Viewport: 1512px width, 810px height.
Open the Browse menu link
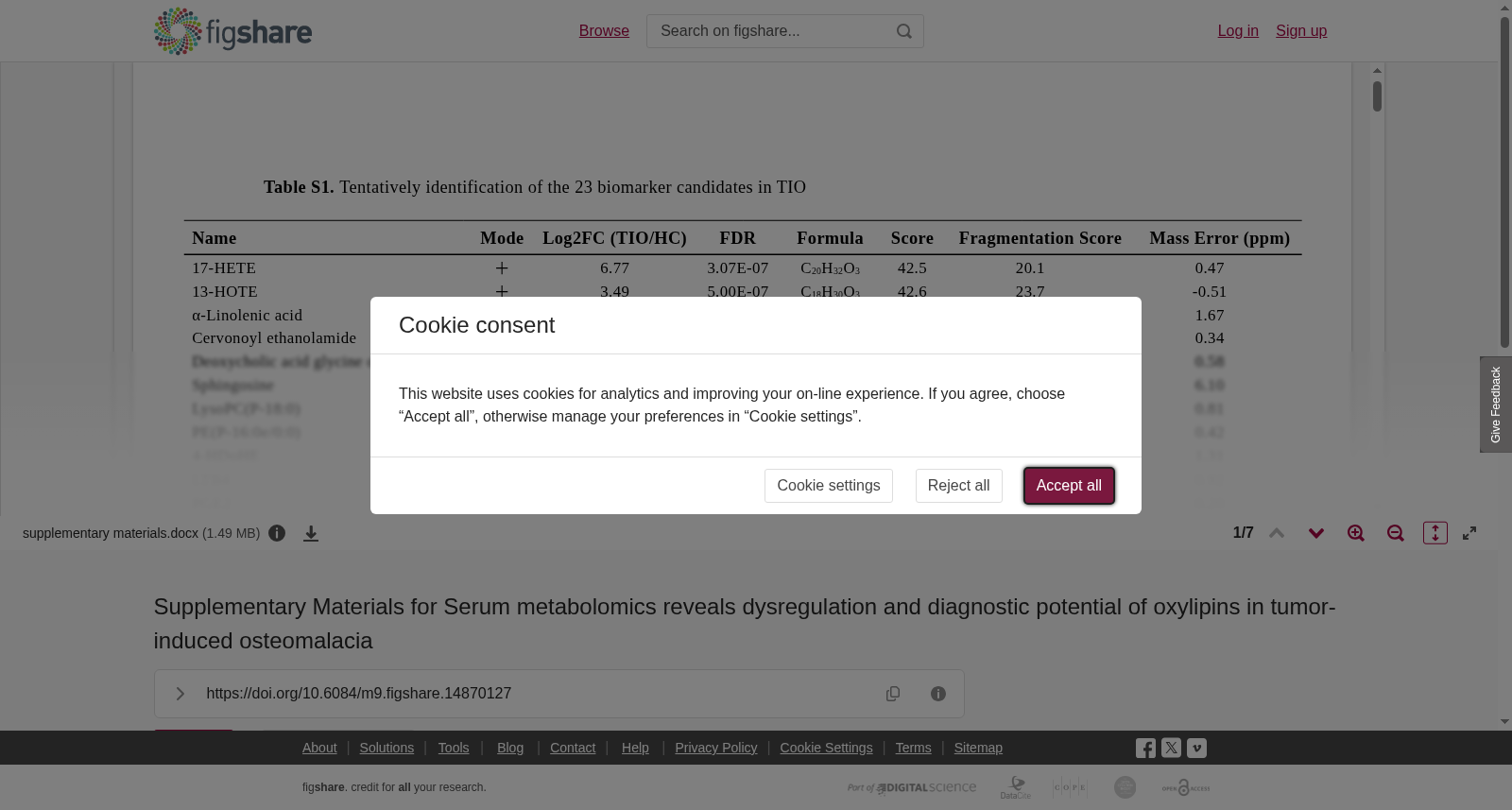[604, 31]
